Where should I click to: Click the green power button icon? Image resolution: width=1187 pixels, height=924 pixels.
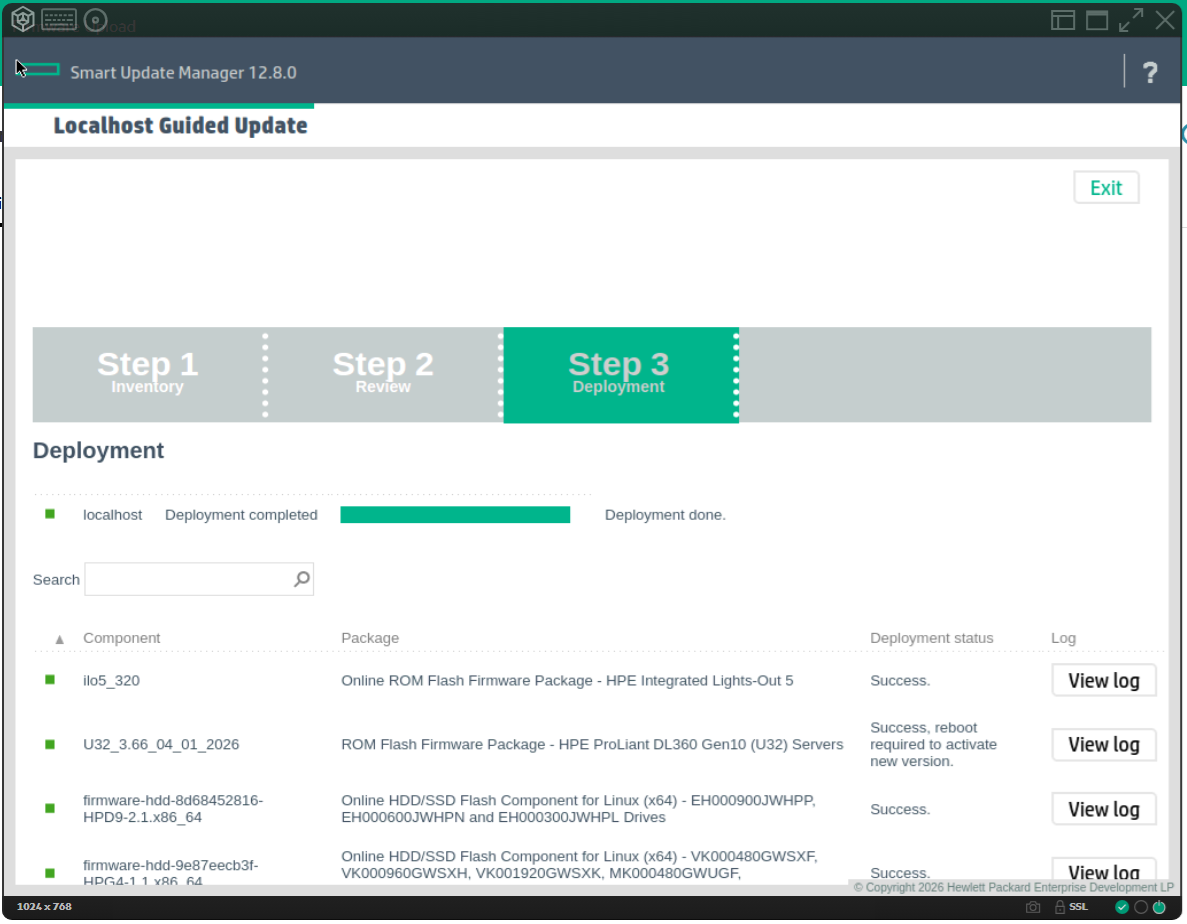coord(1159,907)
